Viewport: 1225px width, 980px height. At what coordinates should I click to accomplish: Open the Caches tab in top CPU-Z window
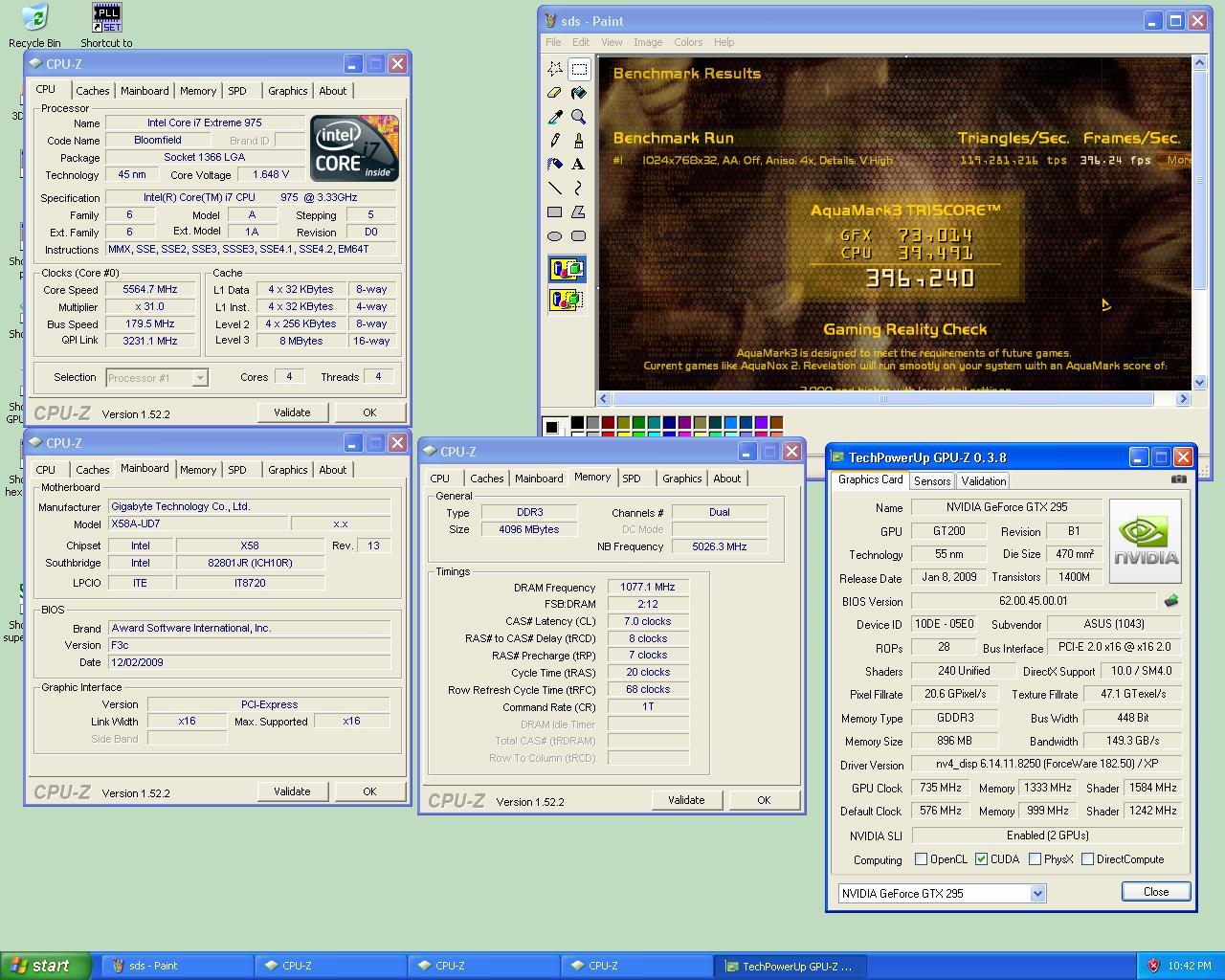93,91
